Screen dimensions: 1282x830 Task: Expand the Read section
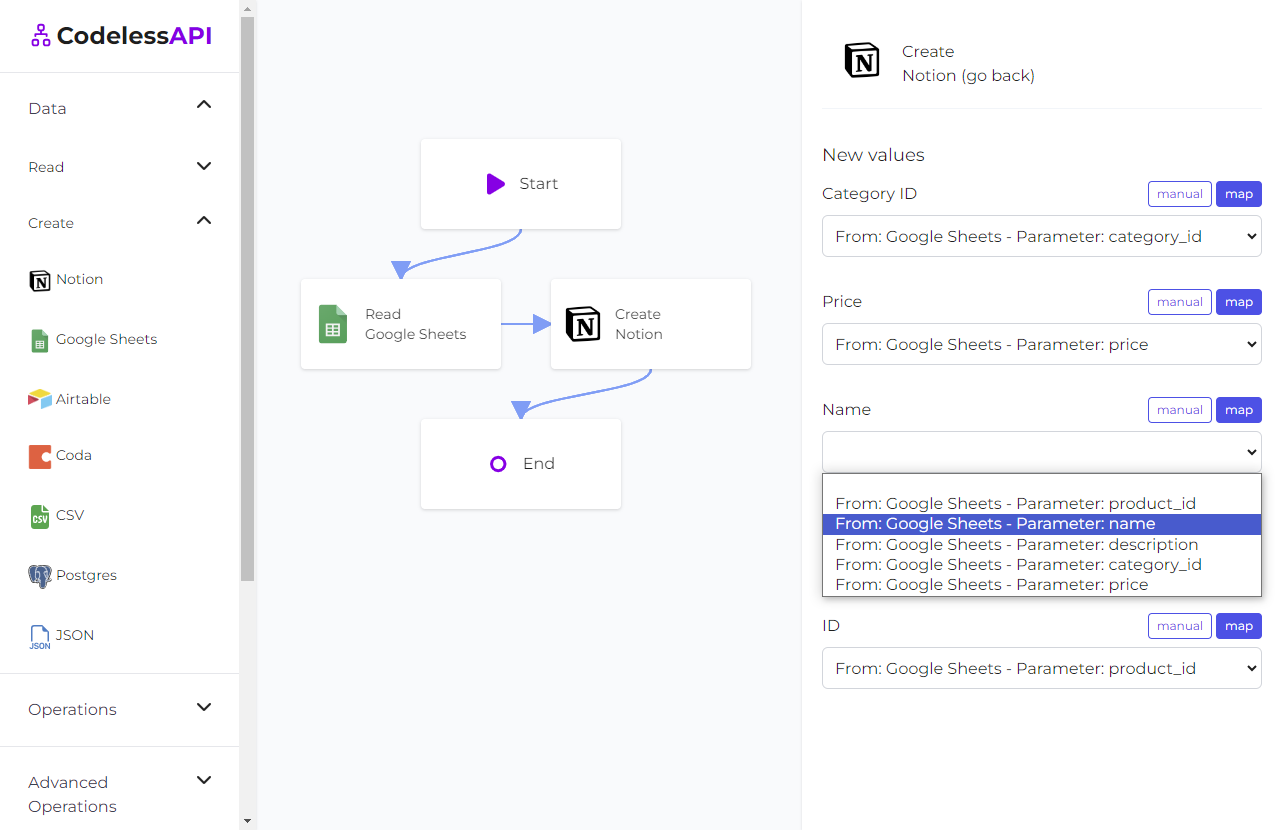[x=204, y=166]
